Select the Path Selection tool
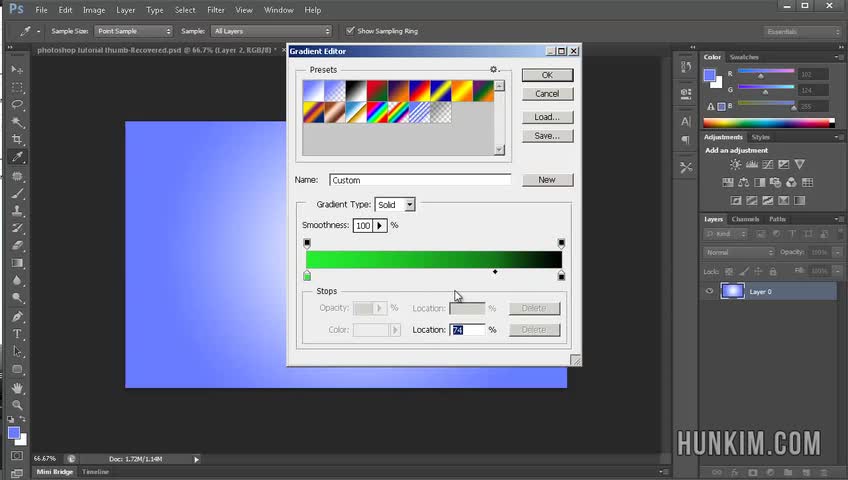This screenshot has height=480, width=848. coord(17,351)
